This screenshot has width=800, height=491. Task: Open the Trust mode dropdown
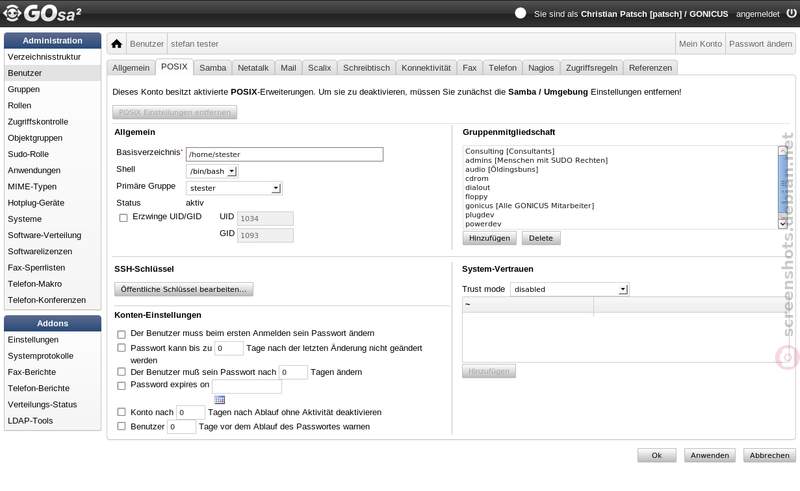(x=569, y=289)
